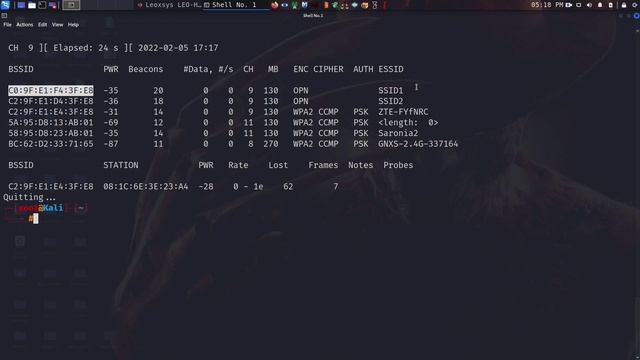Screen dimensions: 640x360
Task: Open the Help menu
Action: coord(73,24)
